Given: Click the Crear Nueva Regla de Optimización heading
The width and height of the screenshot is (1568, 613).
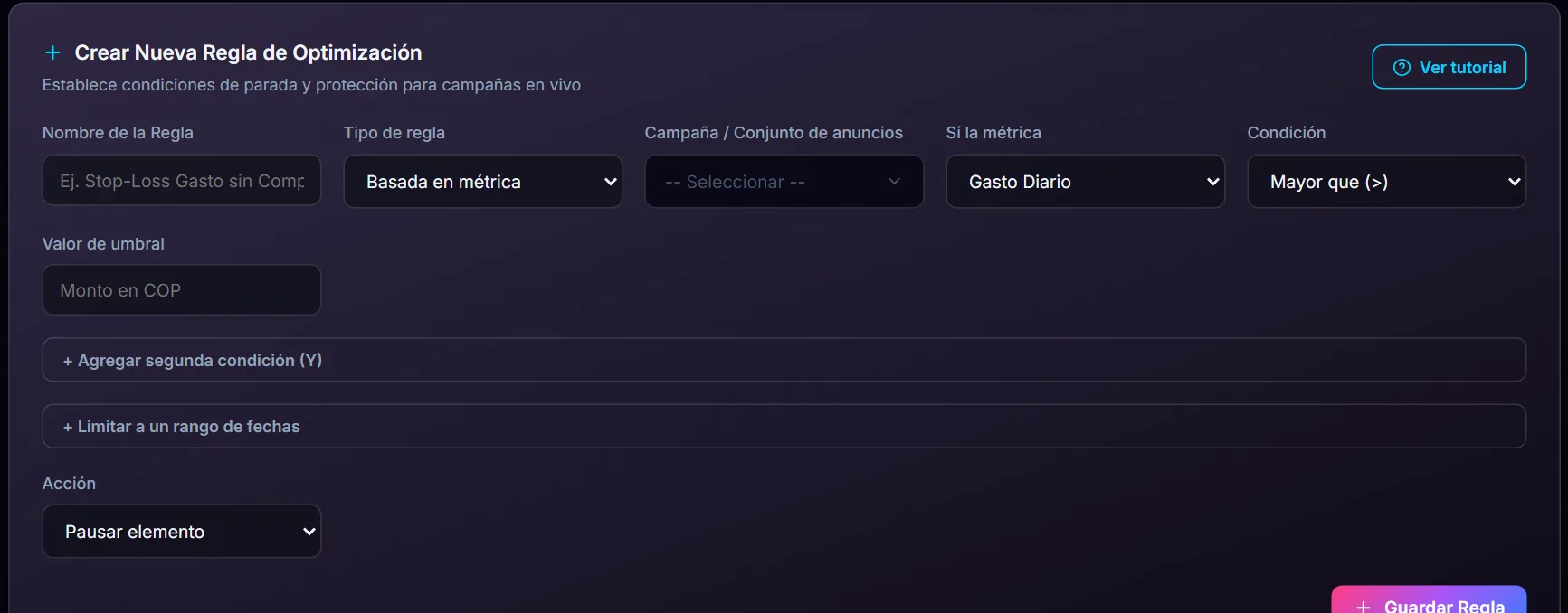Looking at the screenshot, I should pos(248,52).
